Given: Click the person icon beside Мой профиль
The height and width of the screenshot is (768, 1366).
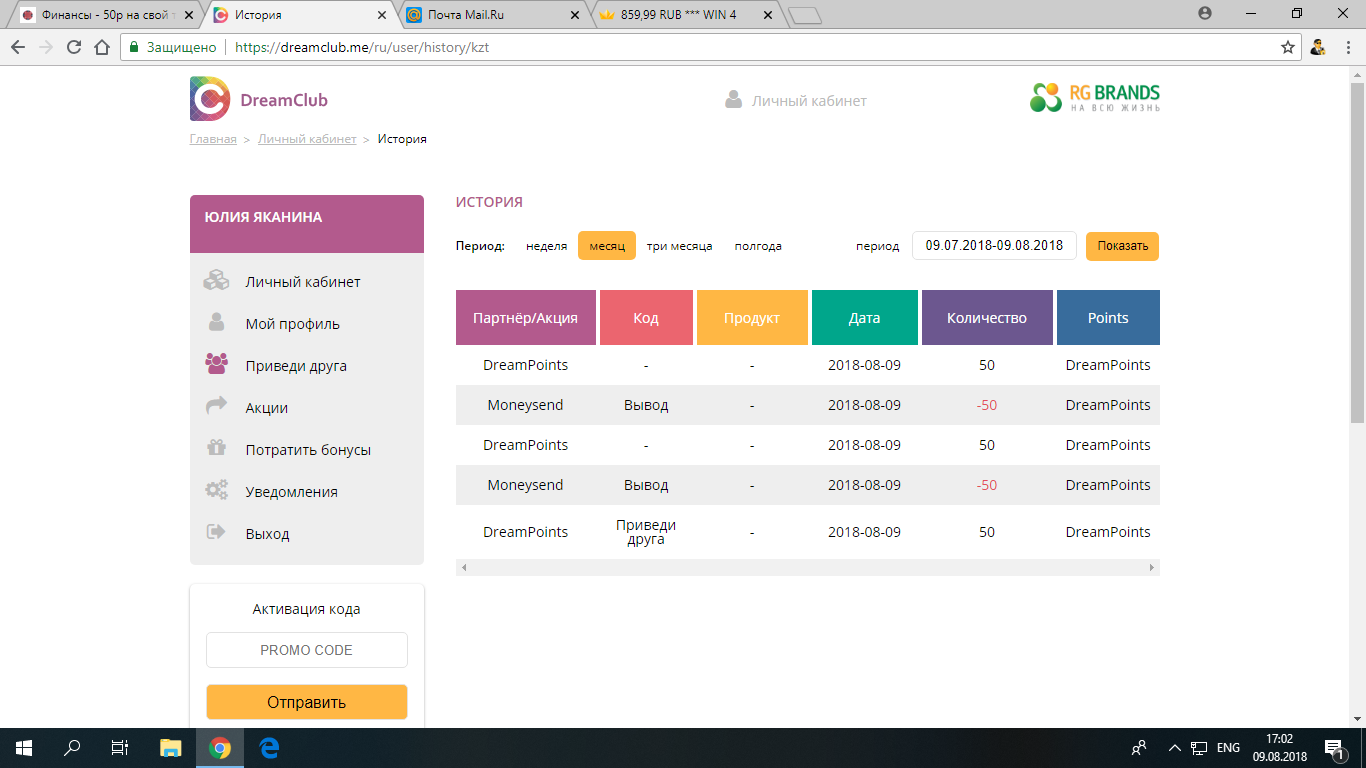Looking at the screenshot, I should pyautogui.click(x=216, y=322).
